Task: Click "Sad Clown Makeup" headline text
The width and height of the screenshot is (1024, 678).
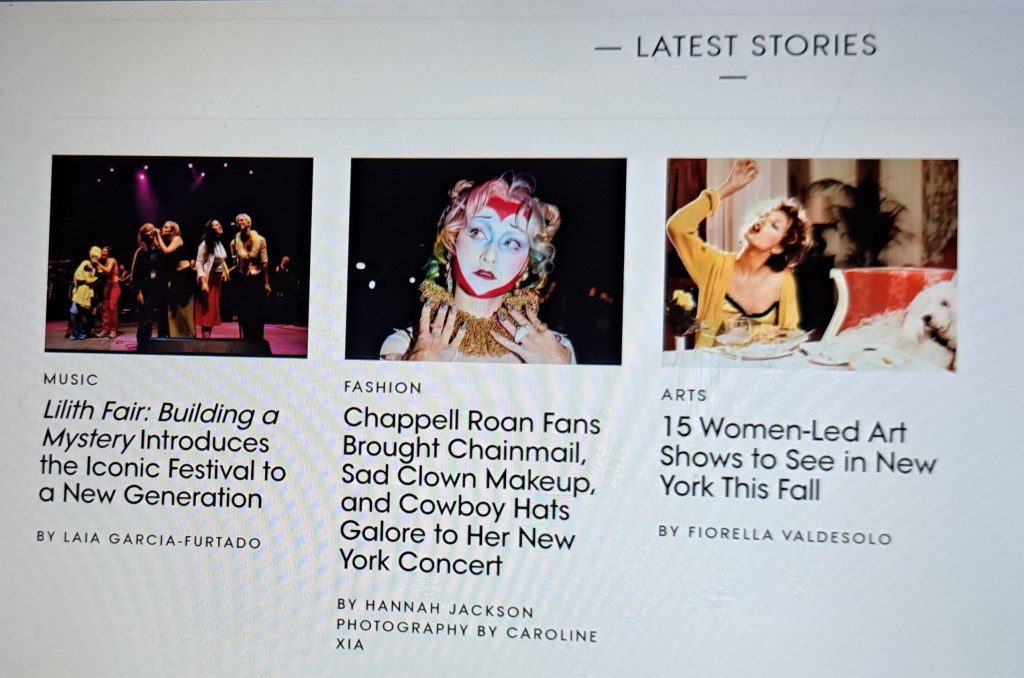Action: [x=468, y=479]
